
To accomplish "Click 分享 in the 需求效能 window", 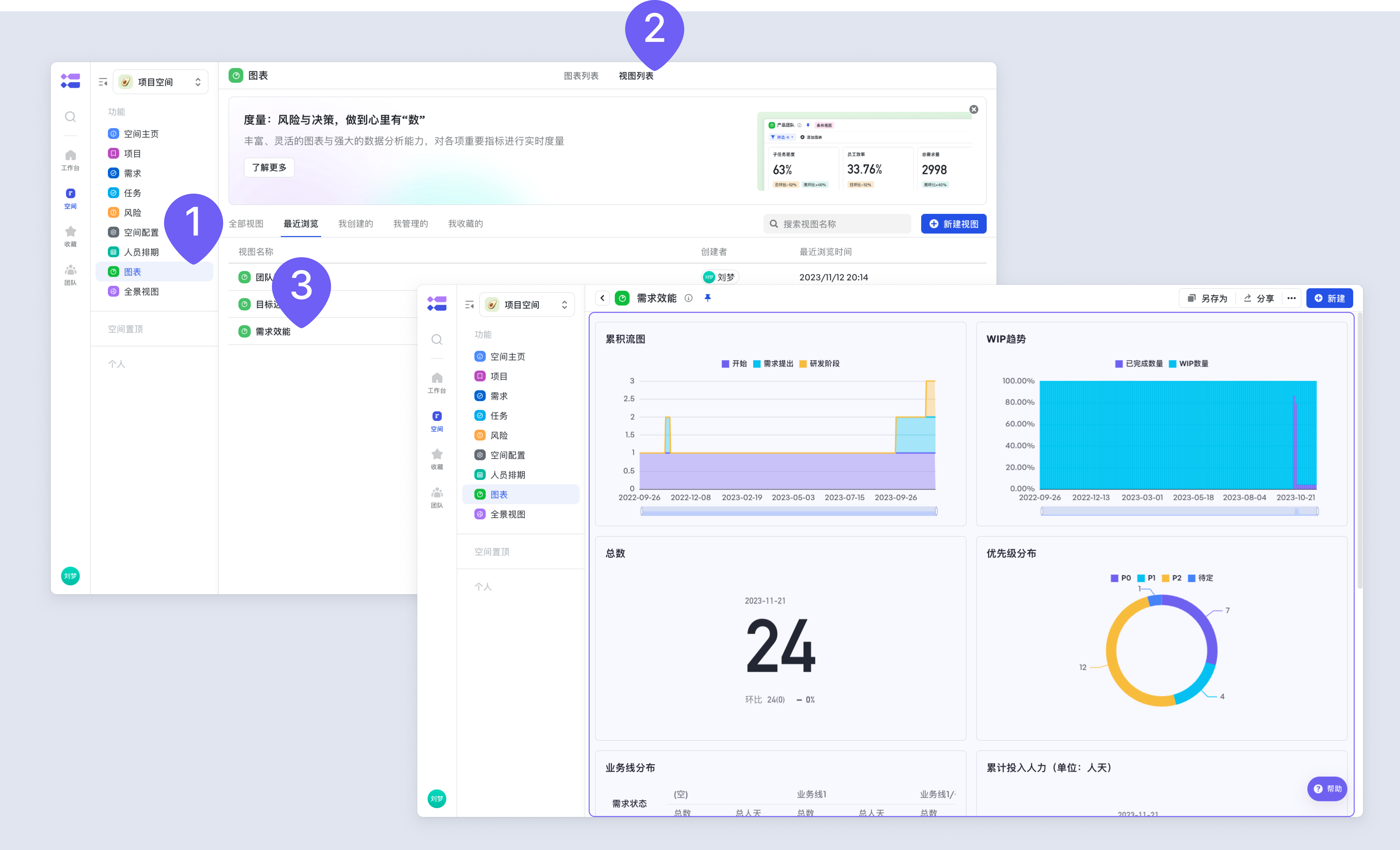I will pyautogui.click(x=1259, y=298).
